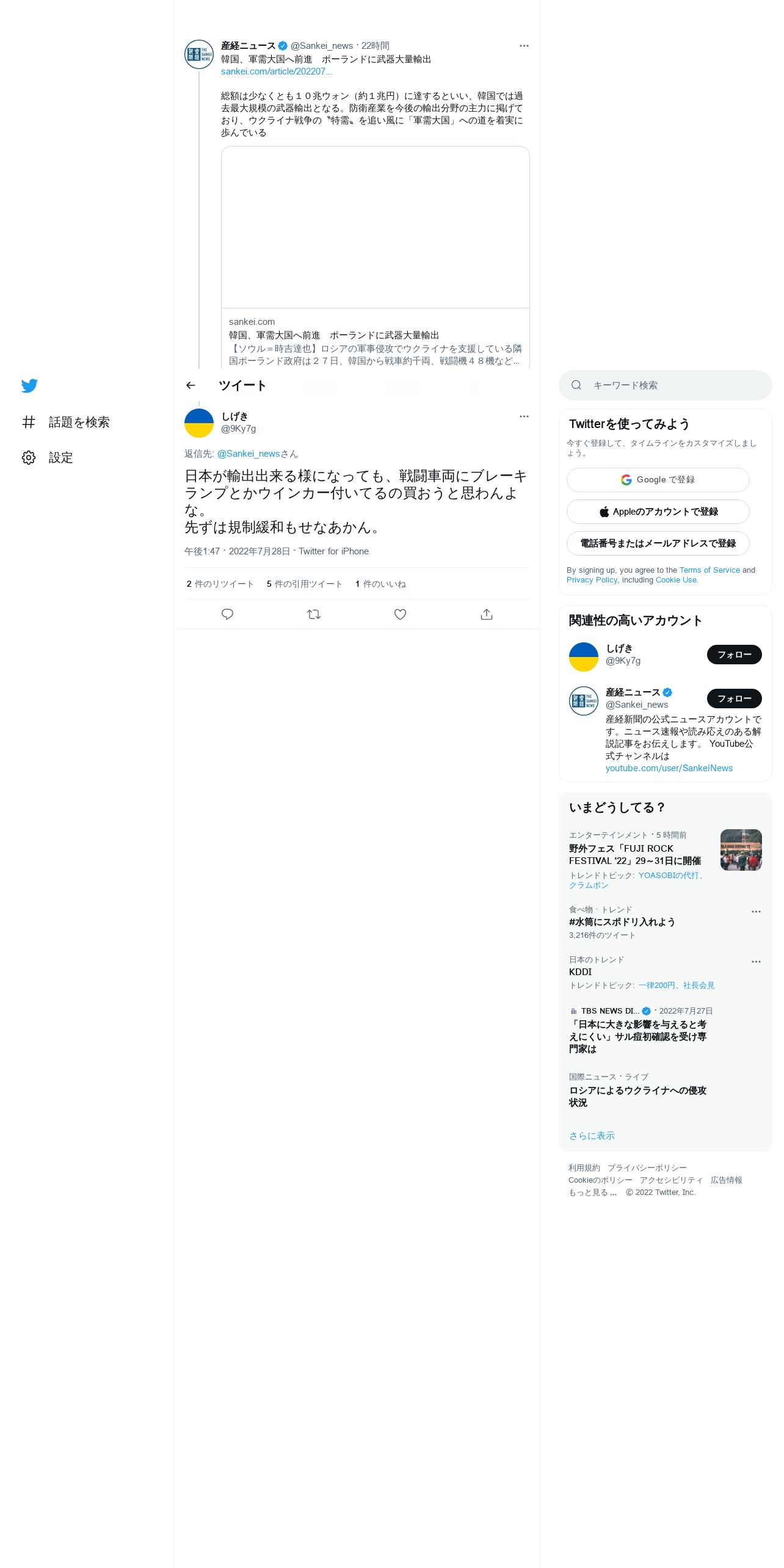Retweet the しげき tweet

314,614
